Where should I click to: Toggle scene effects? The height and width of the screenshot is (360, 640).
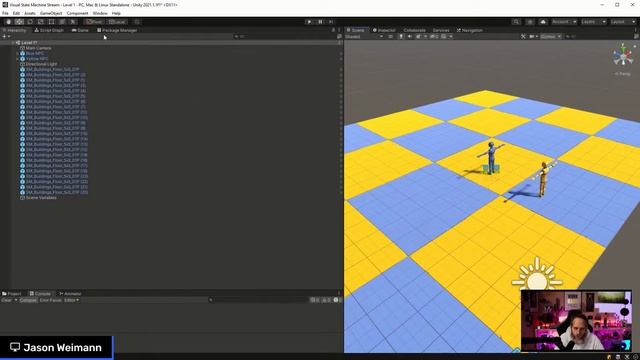point(418,36)
